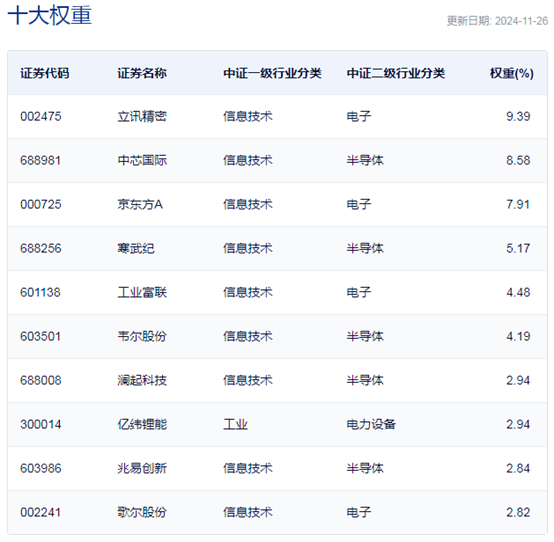The image size is (554, 542).
Task: Click the 电力设备 industry cell
Action: (x=371, y=424)
